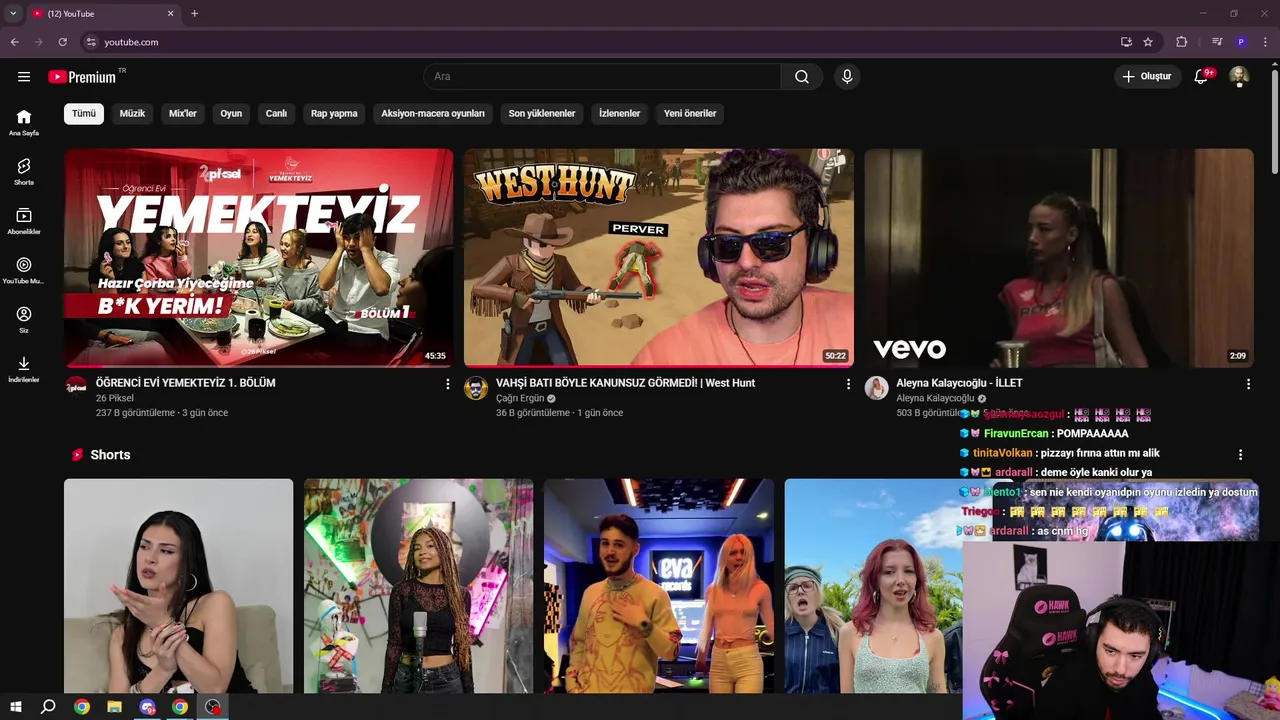Bookmark this page with the star
Image resolution: width=1280 pixels, height=720 pixels.
[1148, 42]
